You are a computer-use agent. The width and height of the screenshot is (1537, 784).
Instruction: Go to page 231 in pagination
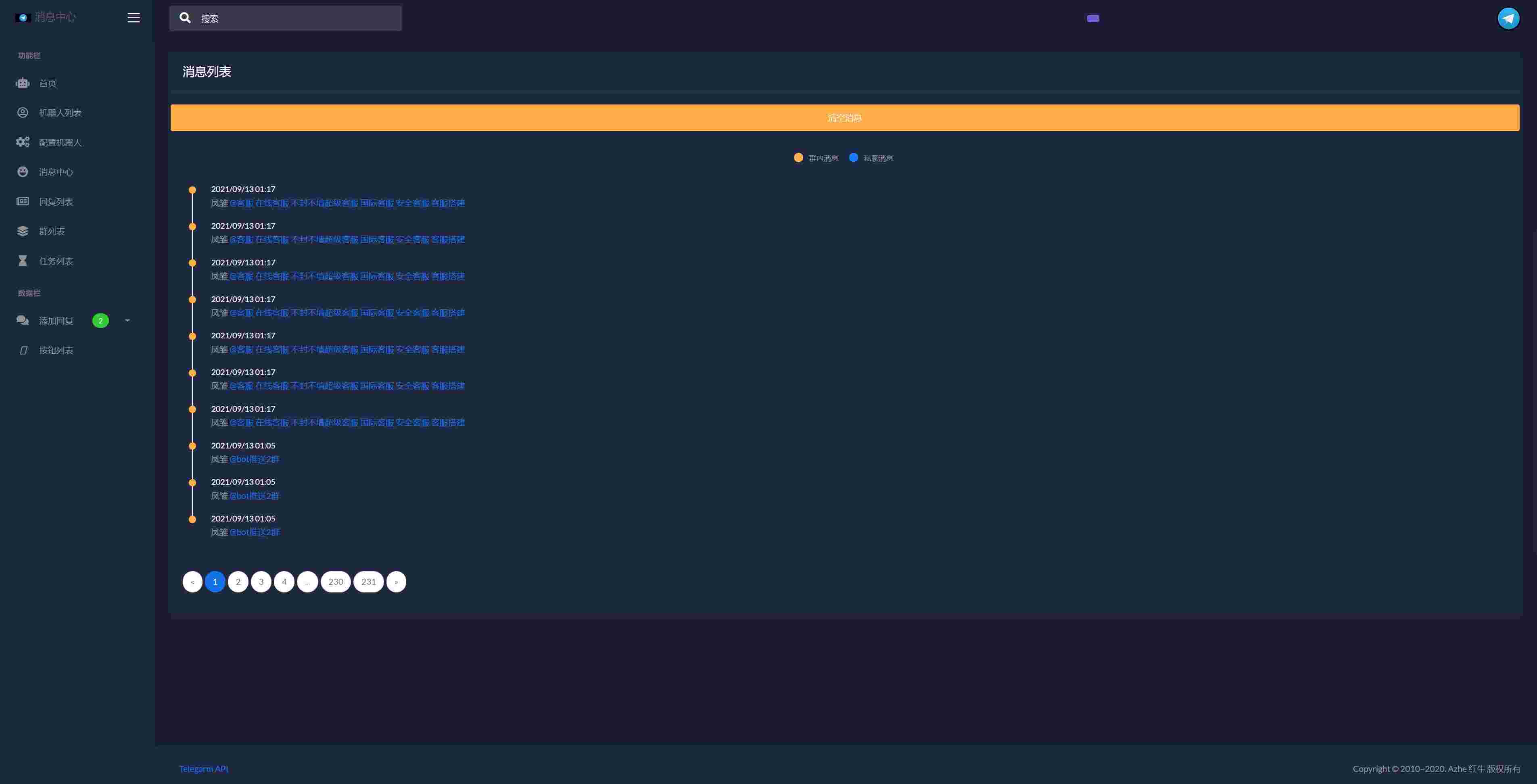click(x=368, y=582)
